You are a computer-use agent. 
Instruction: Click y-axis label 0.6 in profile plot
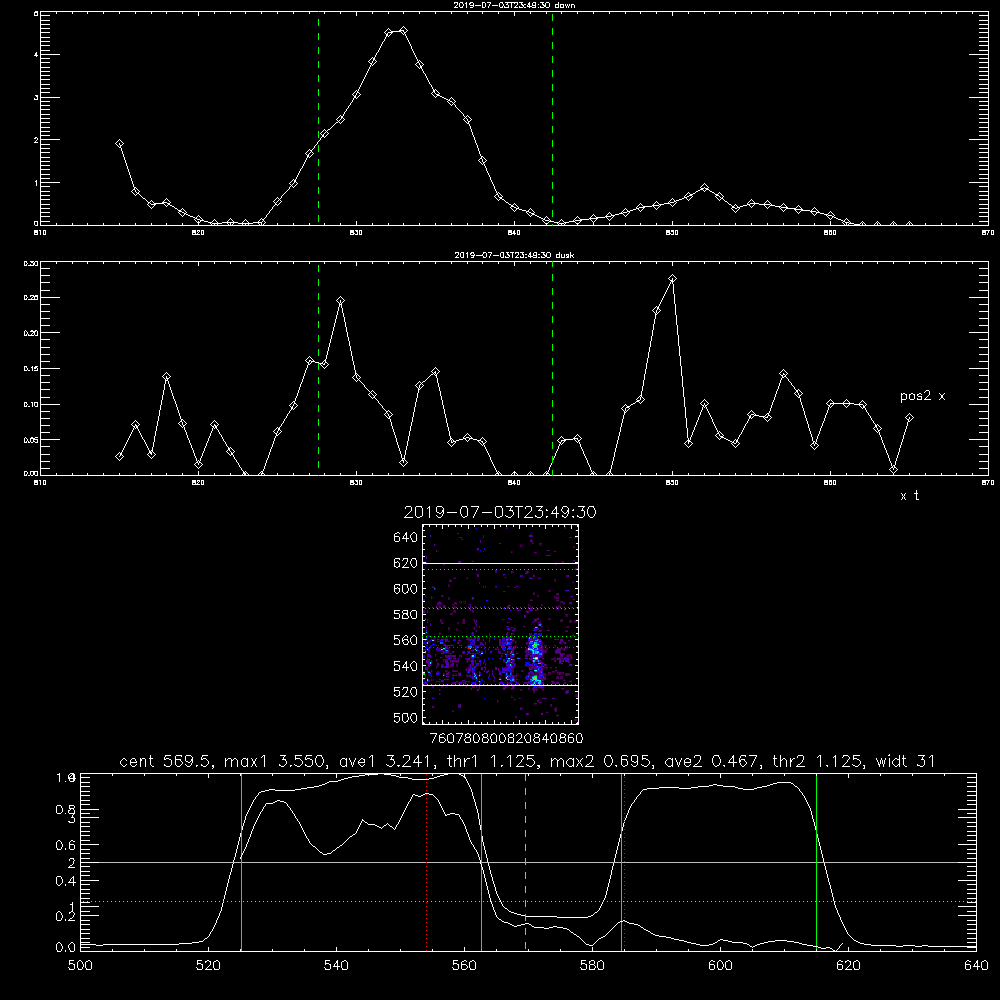click(65, 845)
